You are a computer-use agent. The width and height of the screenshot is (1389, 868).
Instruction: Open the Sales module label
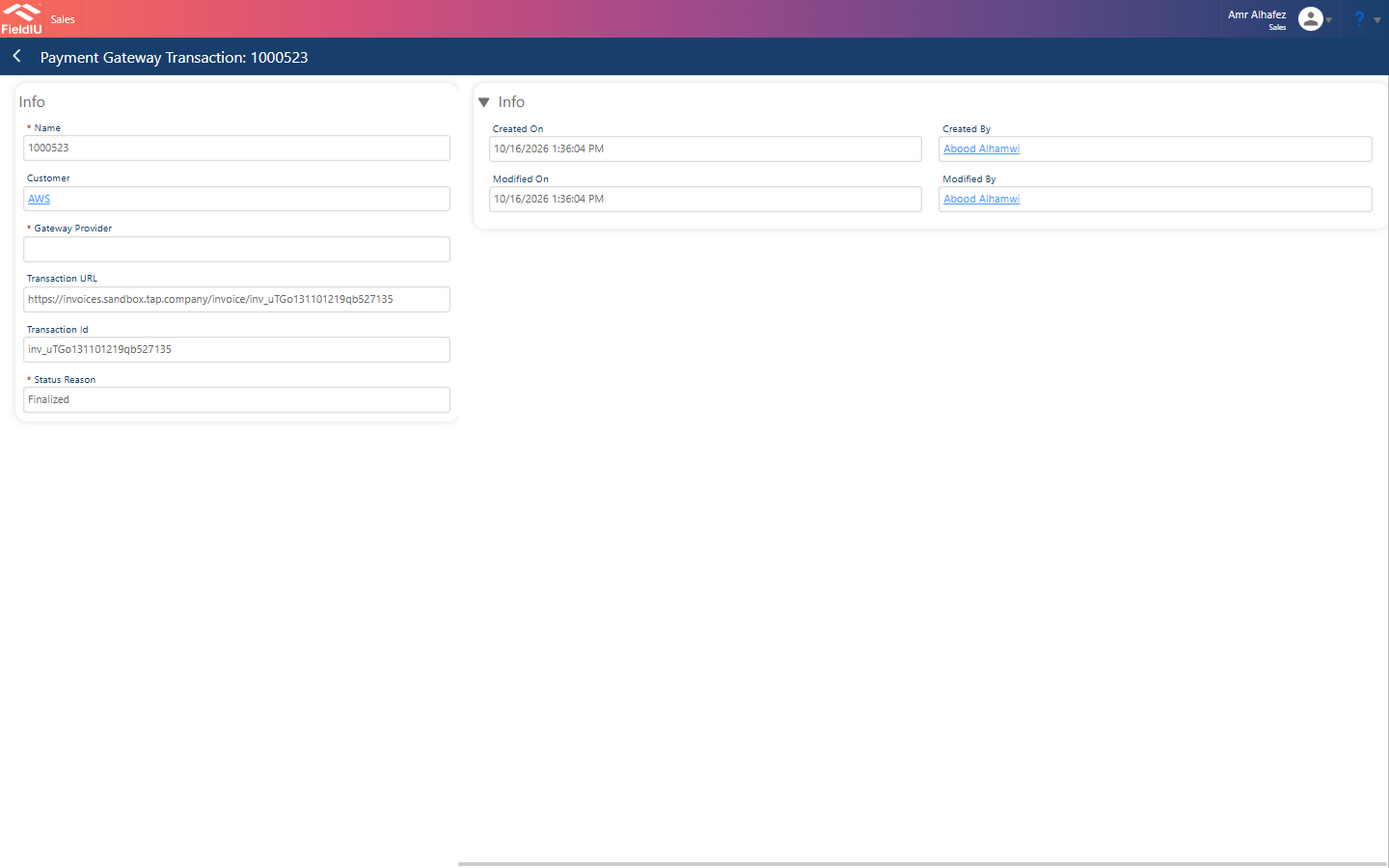[63, 19]
